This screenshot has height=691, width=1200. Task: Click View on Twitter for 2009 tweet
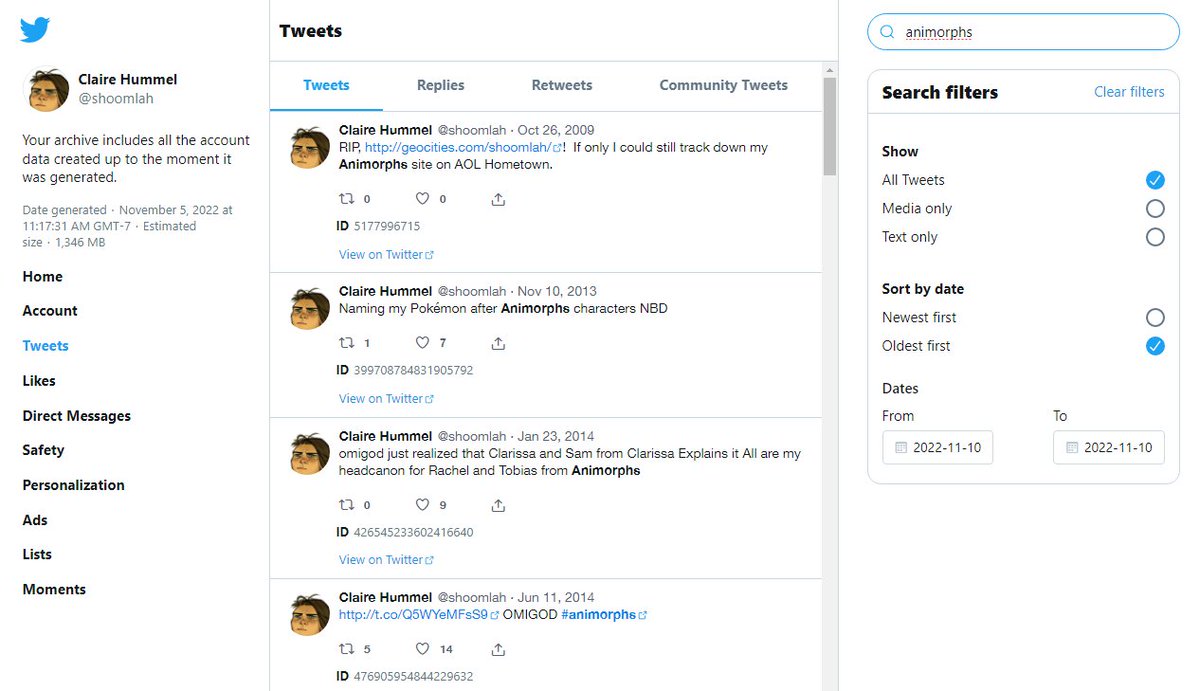[386, 255]
